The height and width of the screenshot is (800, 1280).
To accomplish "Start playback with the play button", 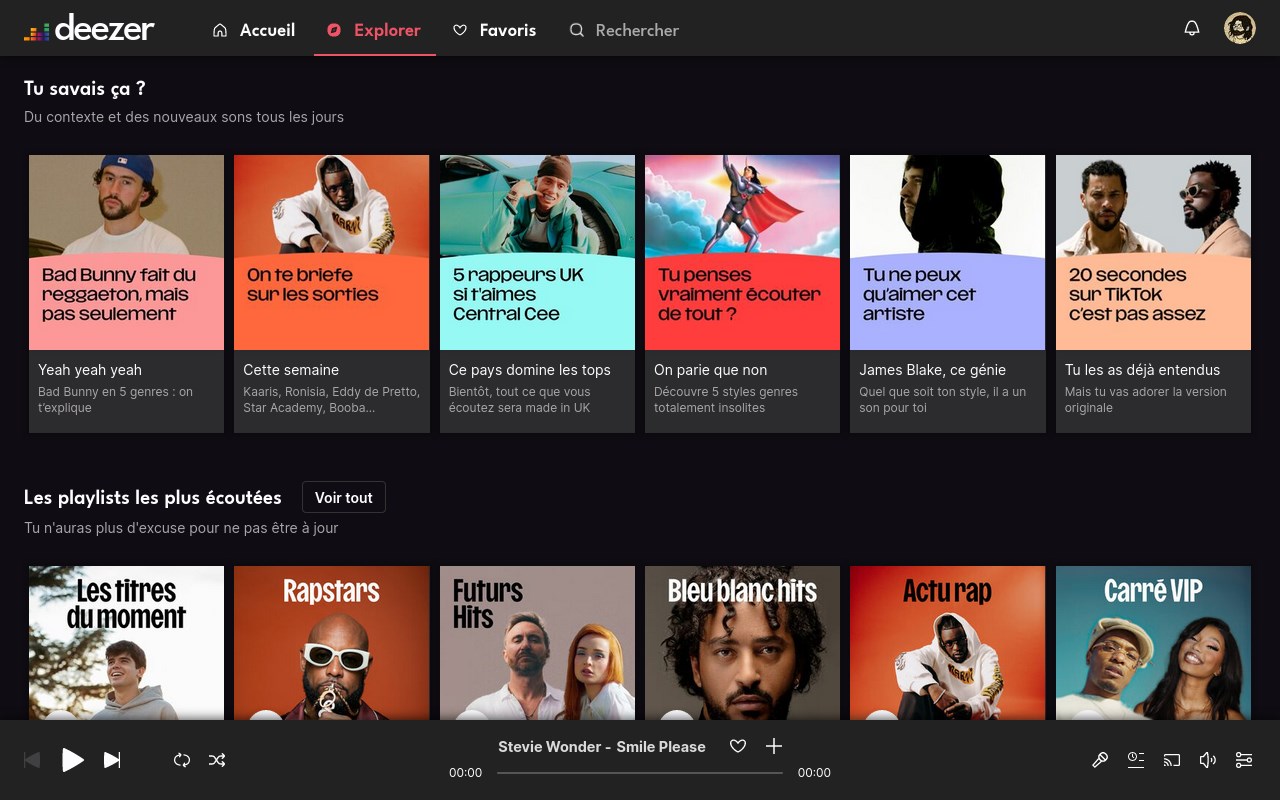I will coord(73,760).
